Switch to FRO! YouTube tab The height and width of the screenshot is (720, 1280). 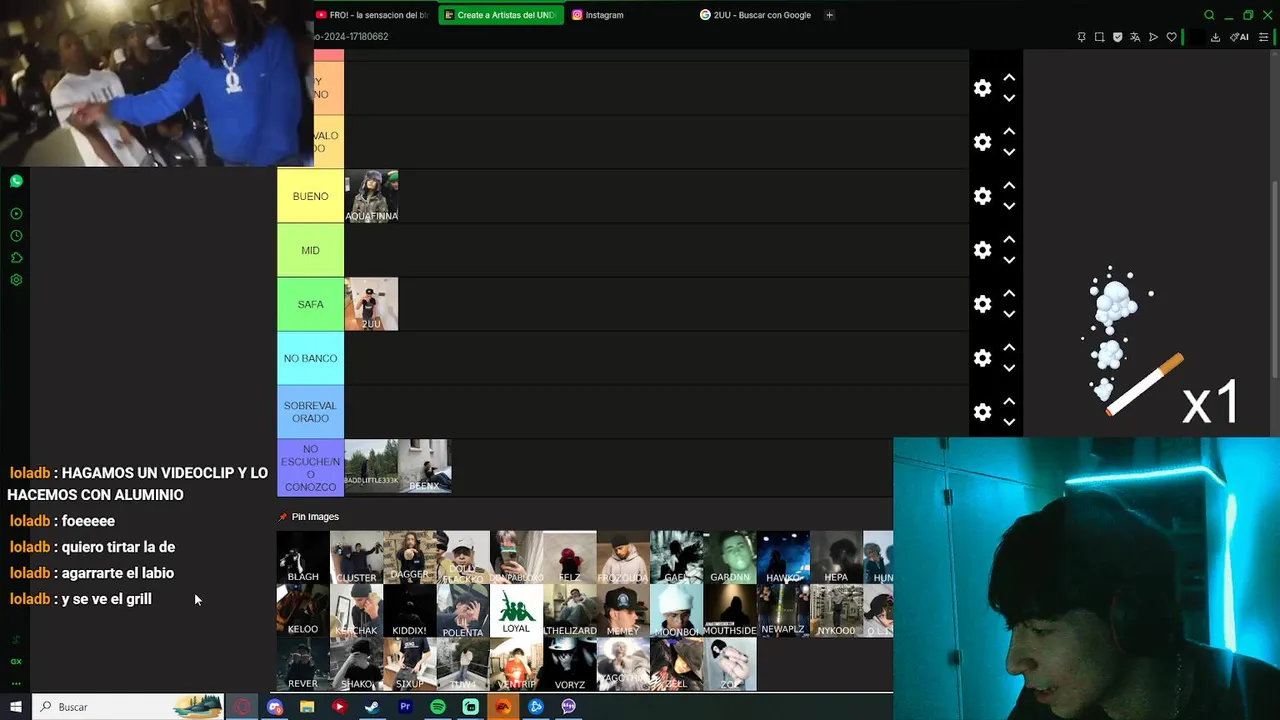coord(373,15)
